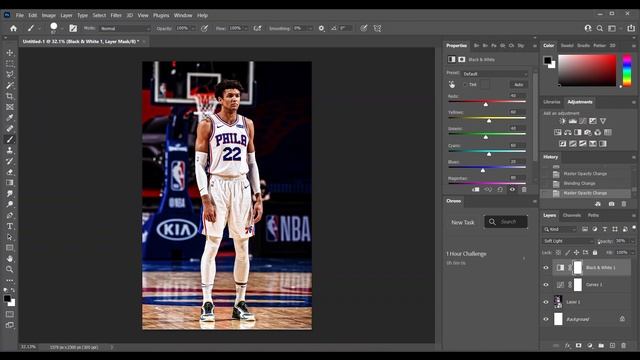The image size is (640, 360).
Task: Create a new layer icon
Action: tap(612, 346)
